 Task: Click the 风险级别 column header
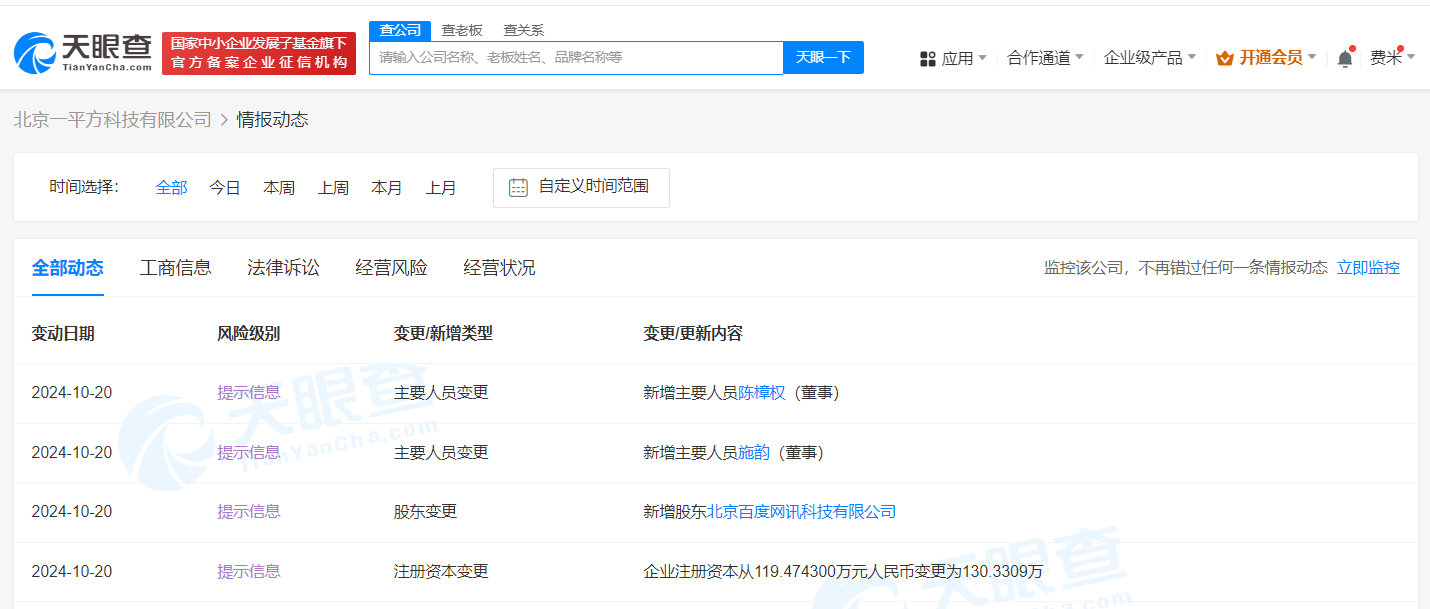pyautogui.click(x=249, y=334)
